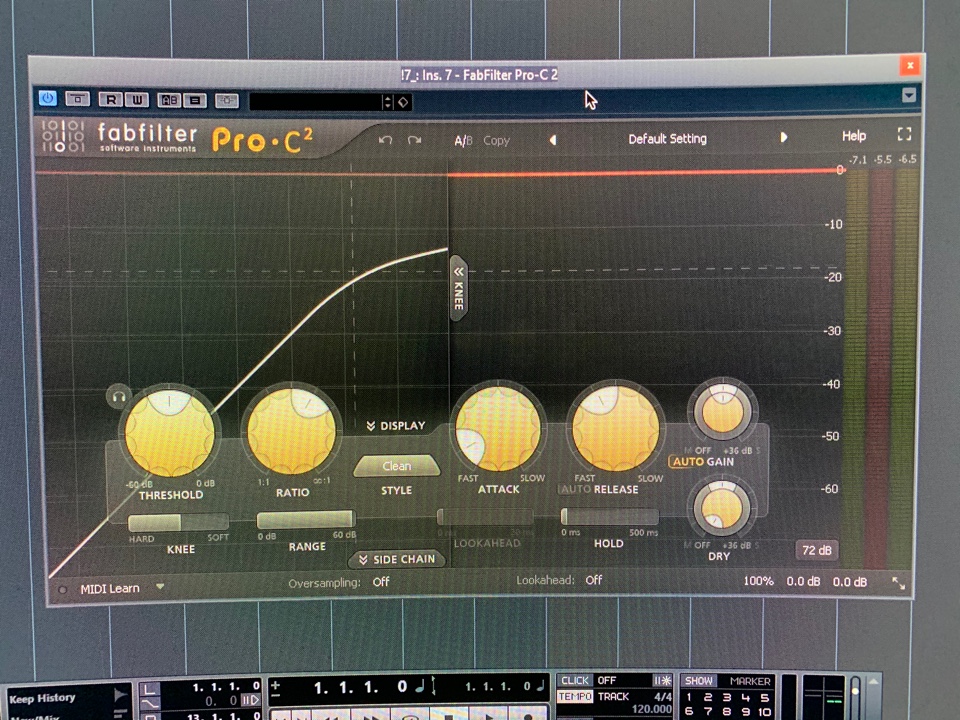
Task: Click the 100% mix value
Action: point(758,581)
